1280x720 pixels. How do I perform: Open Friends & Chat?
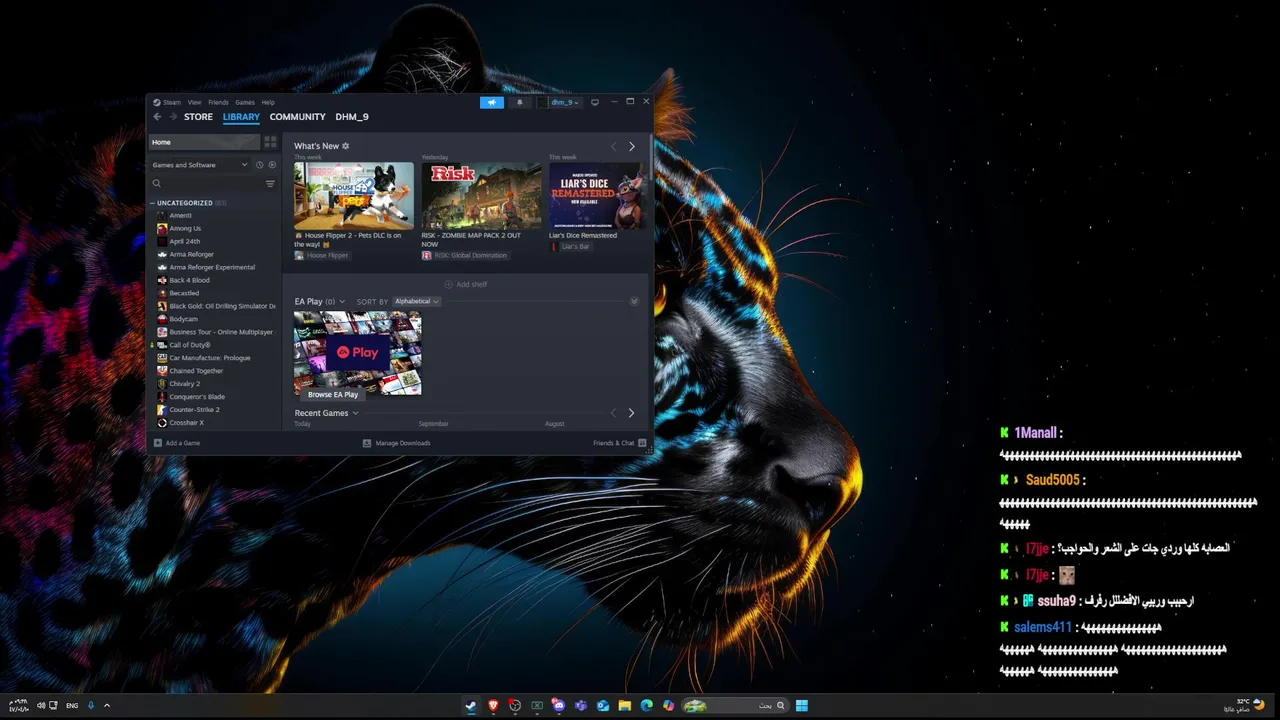click(619, 443)
